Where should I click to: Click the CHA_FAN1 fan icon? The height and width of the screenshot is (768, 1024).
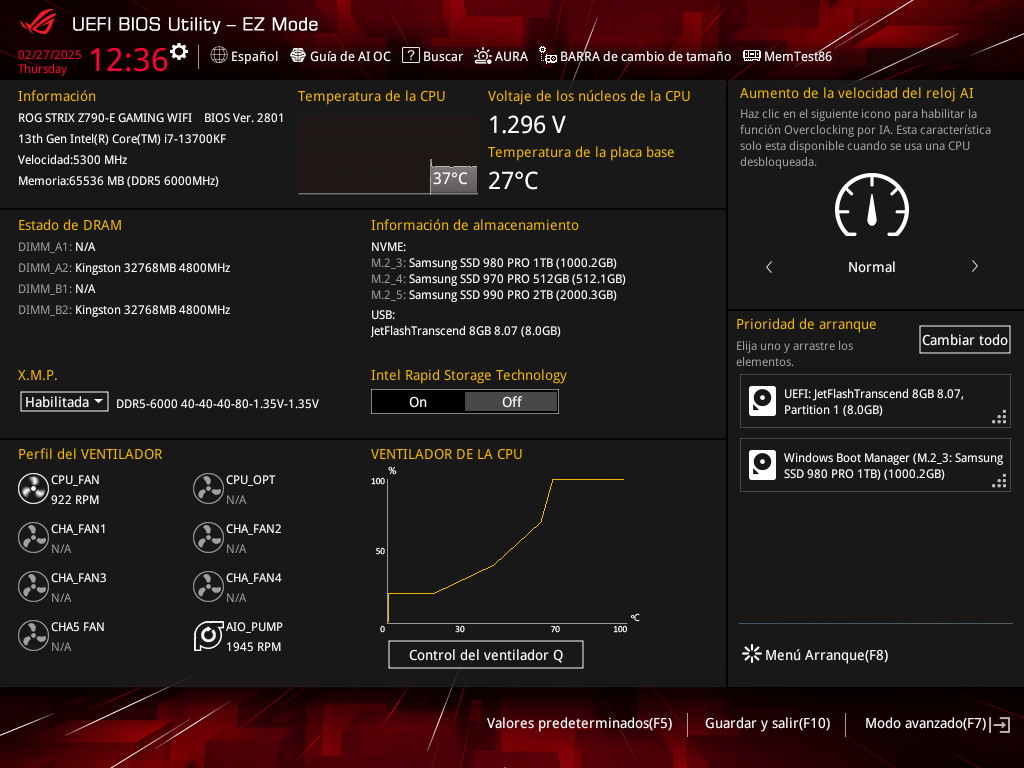click(33, 537)
